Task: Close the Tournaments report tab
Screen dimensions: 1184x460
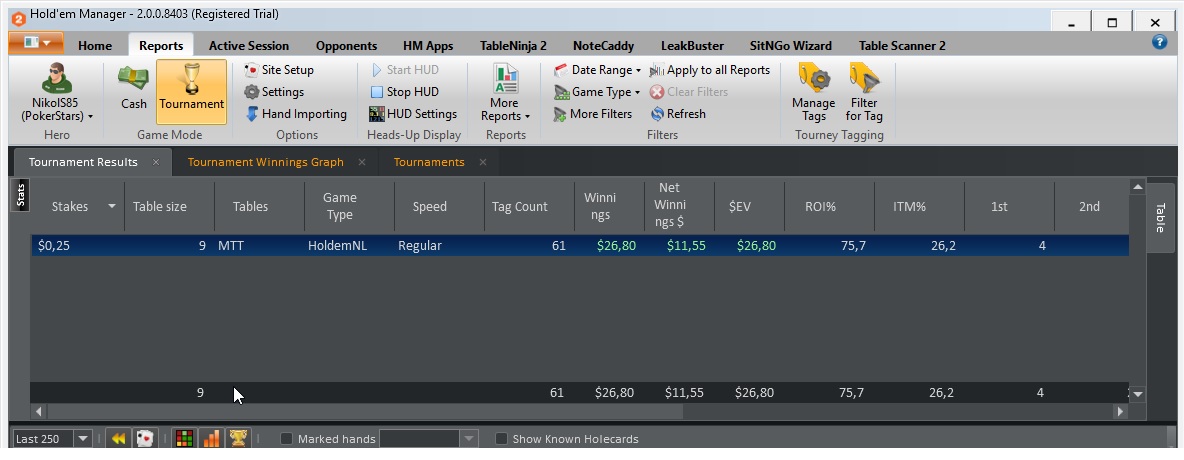Action: [x=483, y=162]
